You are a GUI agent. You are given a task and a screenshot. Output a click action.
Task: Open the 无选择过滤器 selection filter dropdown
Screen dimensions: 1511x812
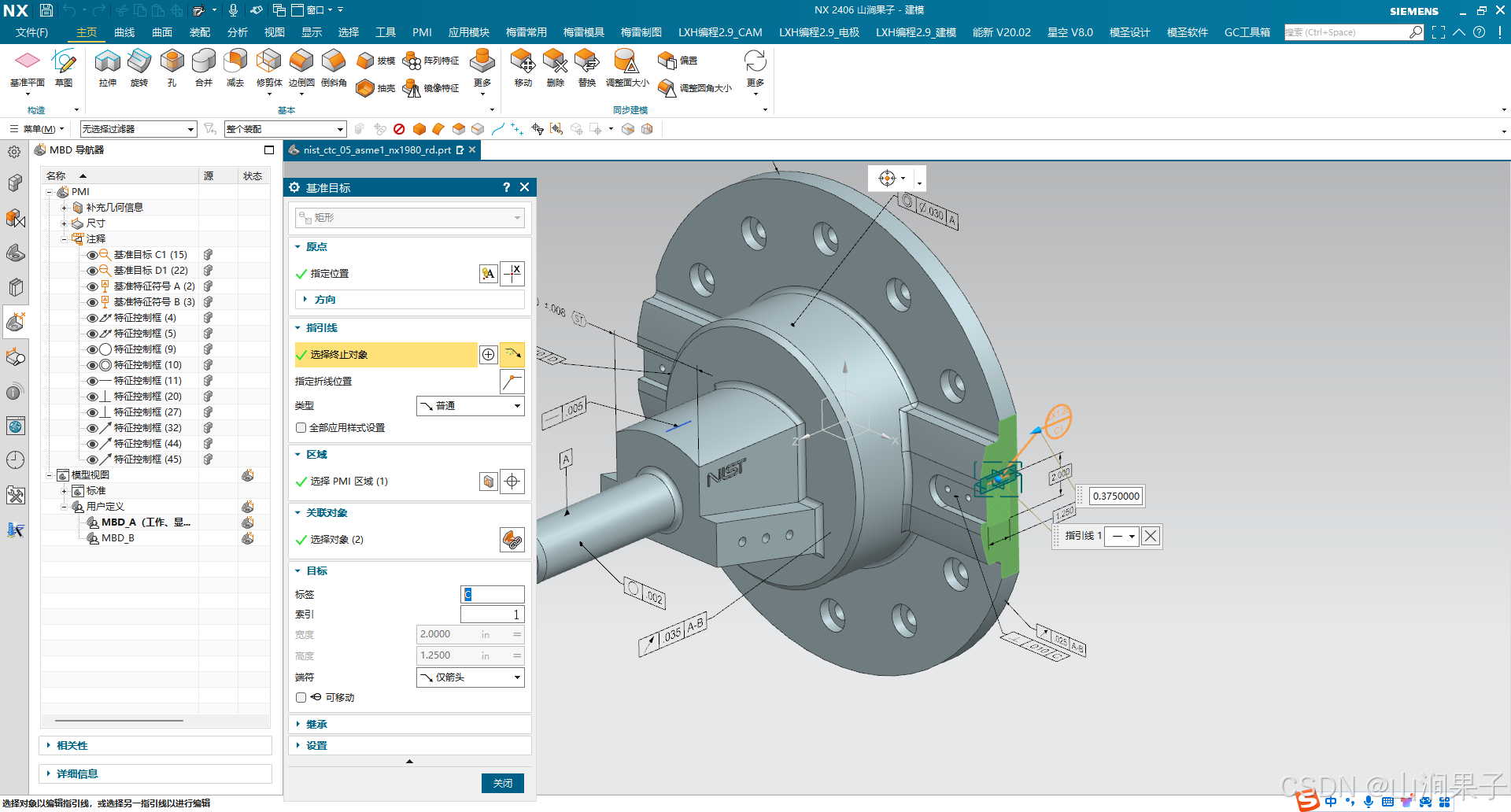(138, 129)
